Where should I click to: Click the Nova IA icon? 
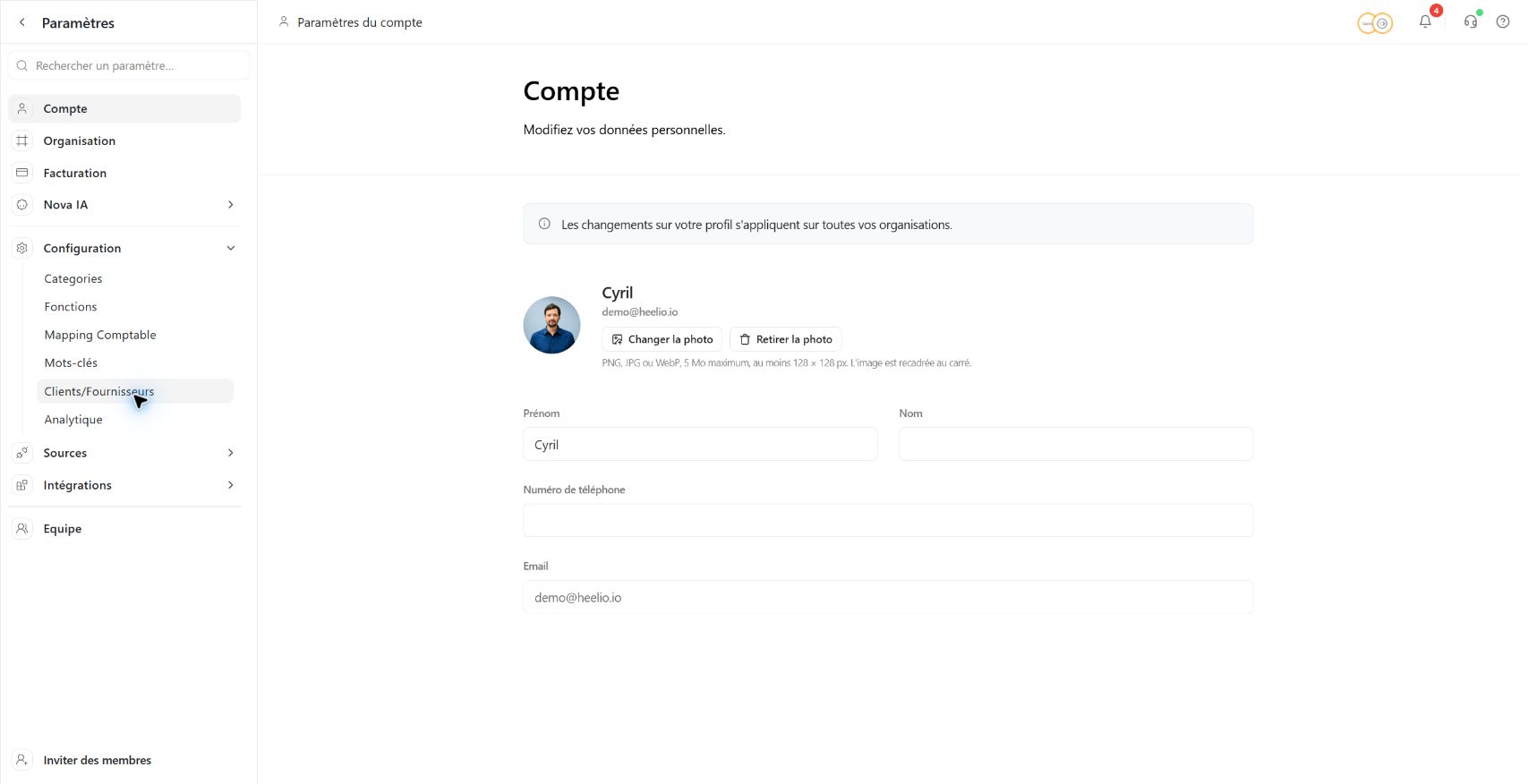coord(22,205)
